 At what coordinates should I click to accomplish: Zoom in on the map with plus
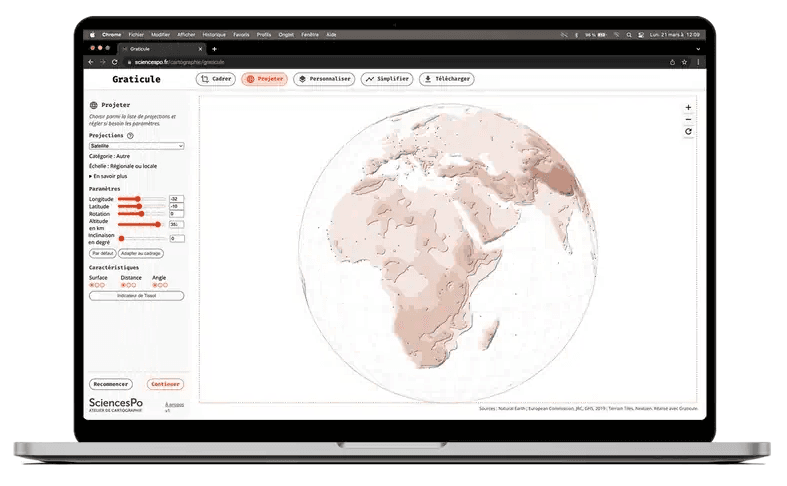pos(688,107)
